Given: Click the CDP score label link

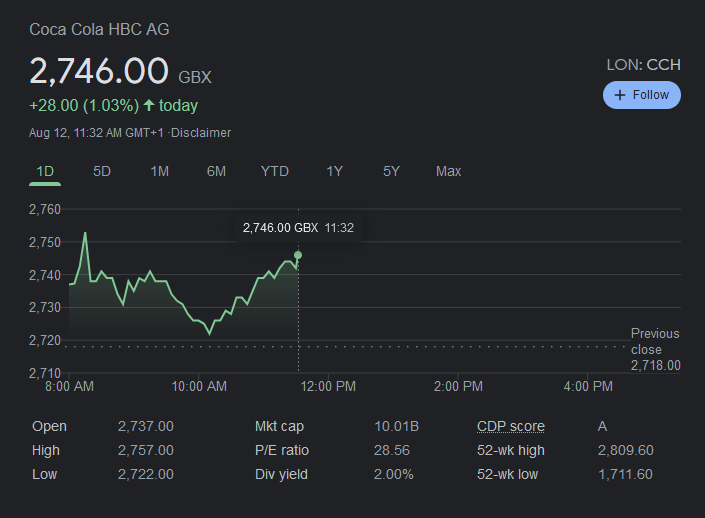Looking at the screenshot, I should tap(510, 426).
